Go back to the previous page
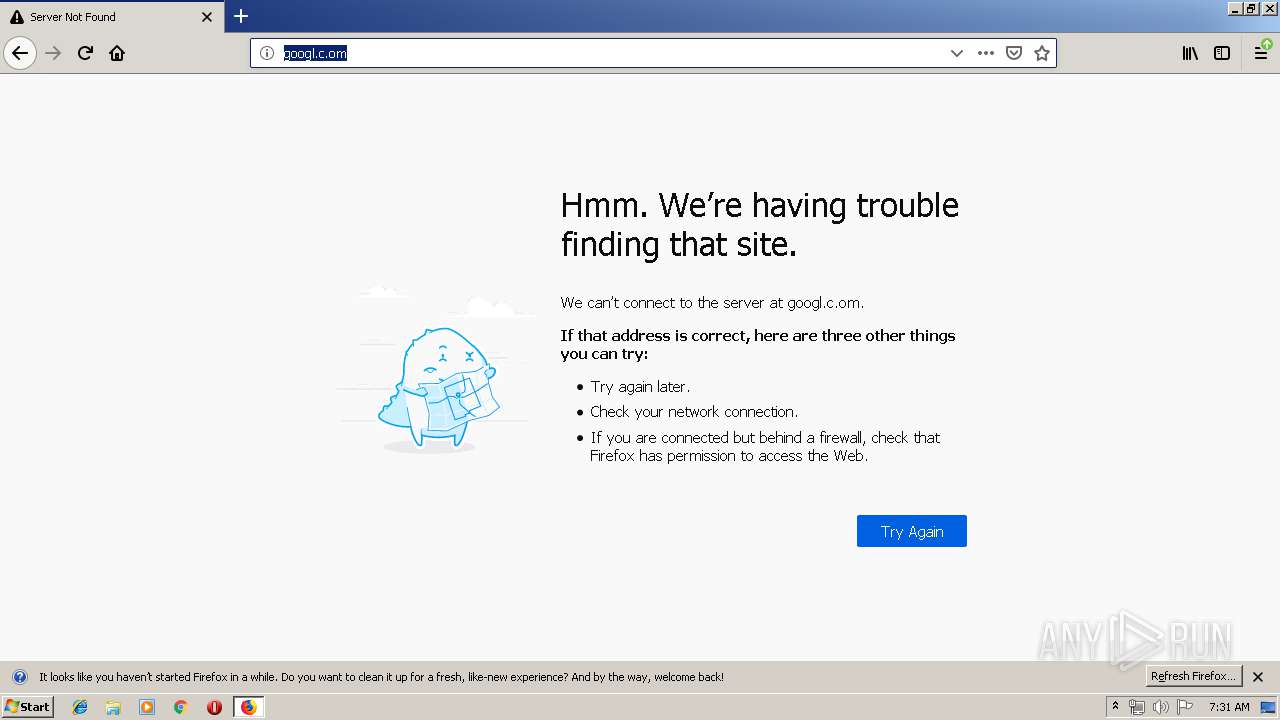Screen dimensions: 1280x720 pyautogui.click(x=20, y=53)
